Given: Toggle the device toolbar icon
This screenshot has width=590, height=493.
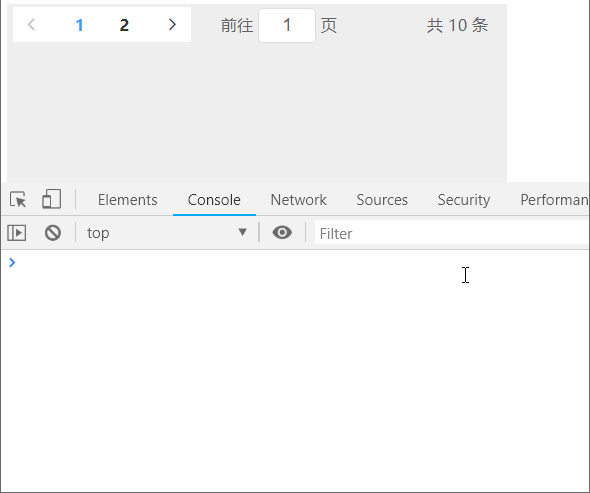Looking at the screenshot, I should point(52,199).
